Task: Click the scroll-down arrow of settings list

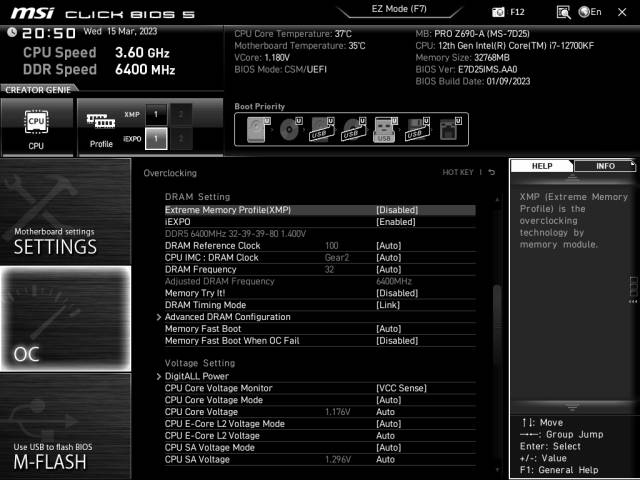Action: [x=497, y=470]
